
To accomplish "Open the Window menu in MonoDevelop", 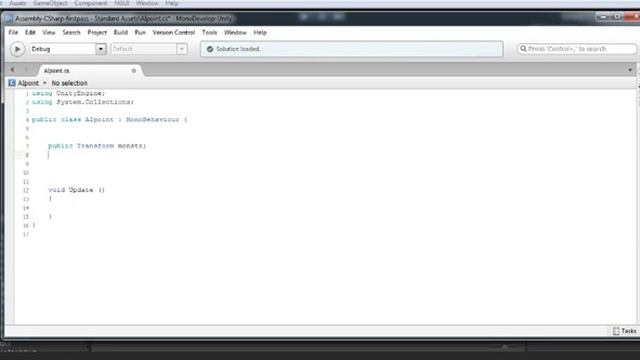I will (x=235, y=32).
